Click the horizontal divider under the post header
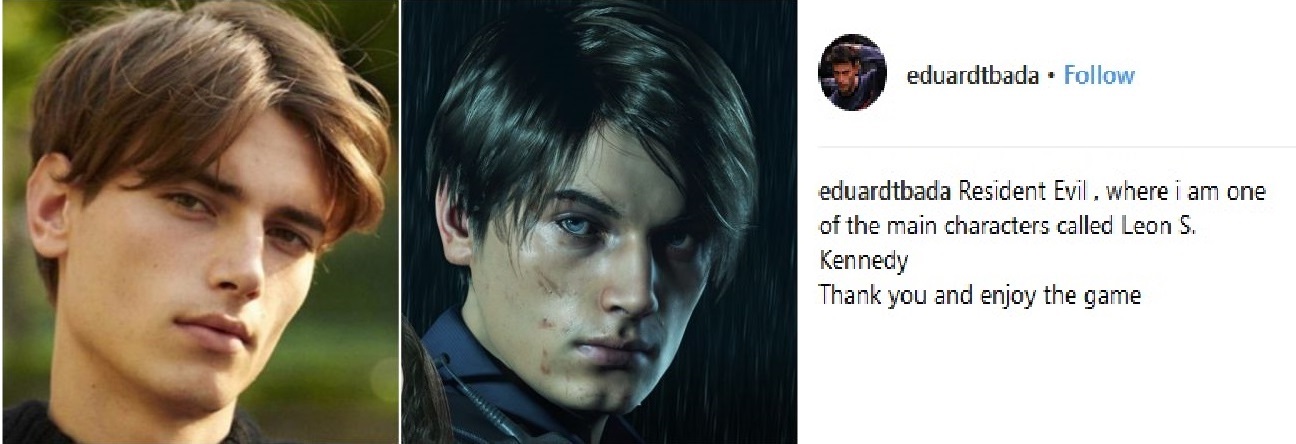 click(1057, 148)
